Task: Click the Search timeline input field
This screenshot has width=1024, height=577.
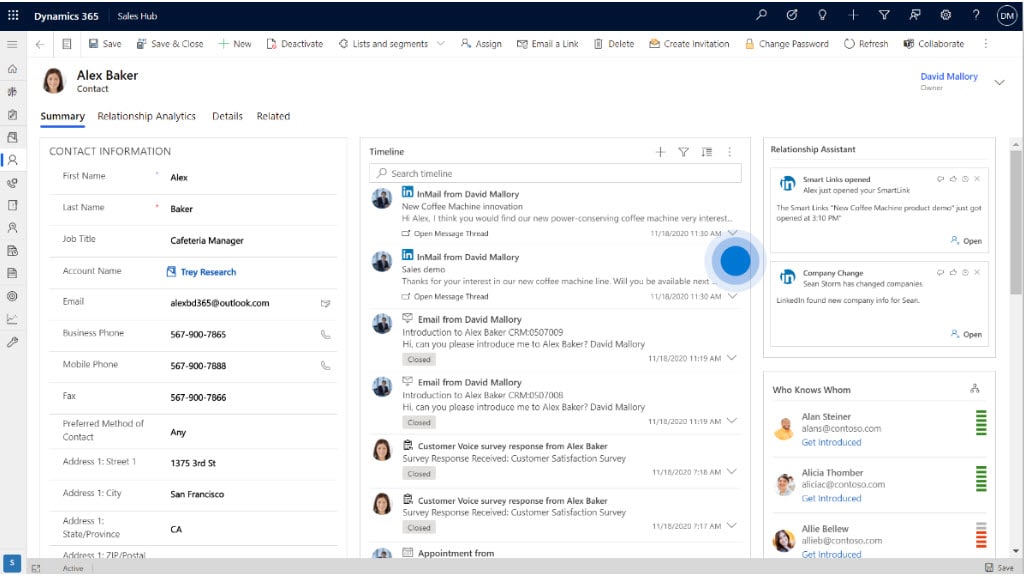Action: [x=555, y=173]
